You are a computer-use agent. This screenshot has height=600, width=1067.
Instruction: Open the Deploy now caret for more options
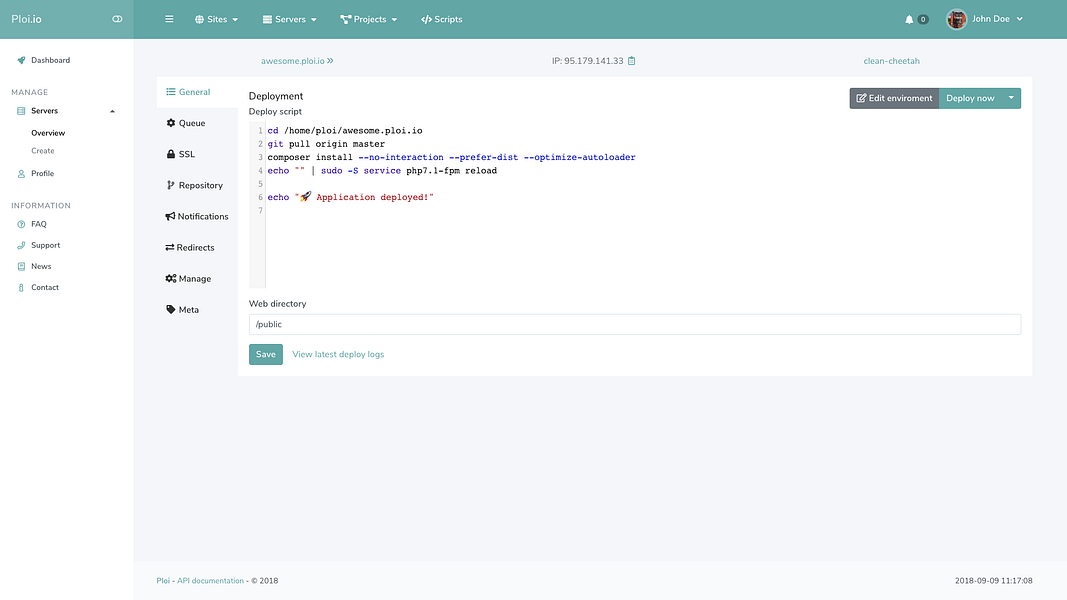pyautogui.click(x=1009, y=98)
